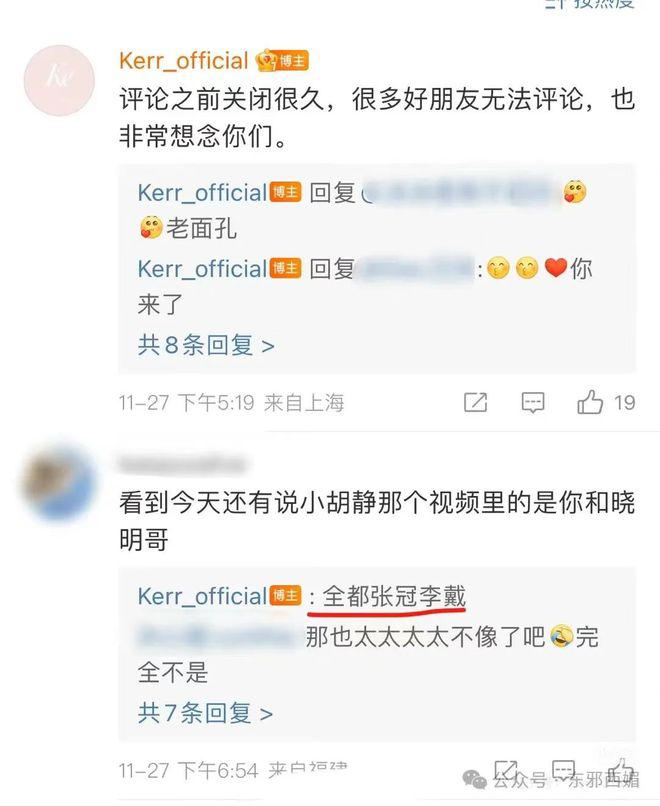Like the first Kerr_official comment

590,401
